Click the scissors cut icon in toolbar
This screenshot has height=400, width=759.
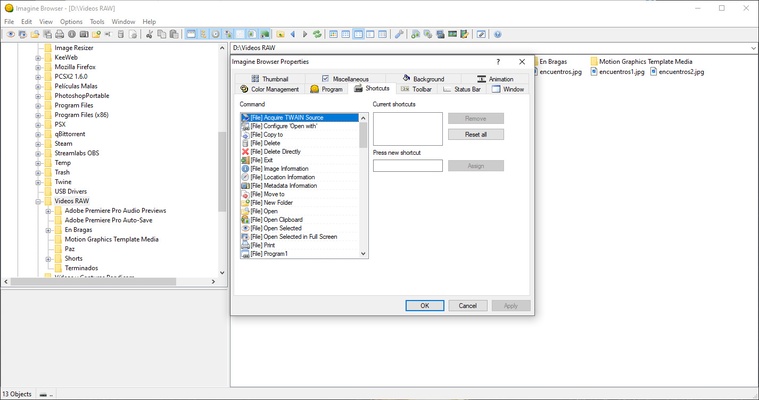click(148, 34)
